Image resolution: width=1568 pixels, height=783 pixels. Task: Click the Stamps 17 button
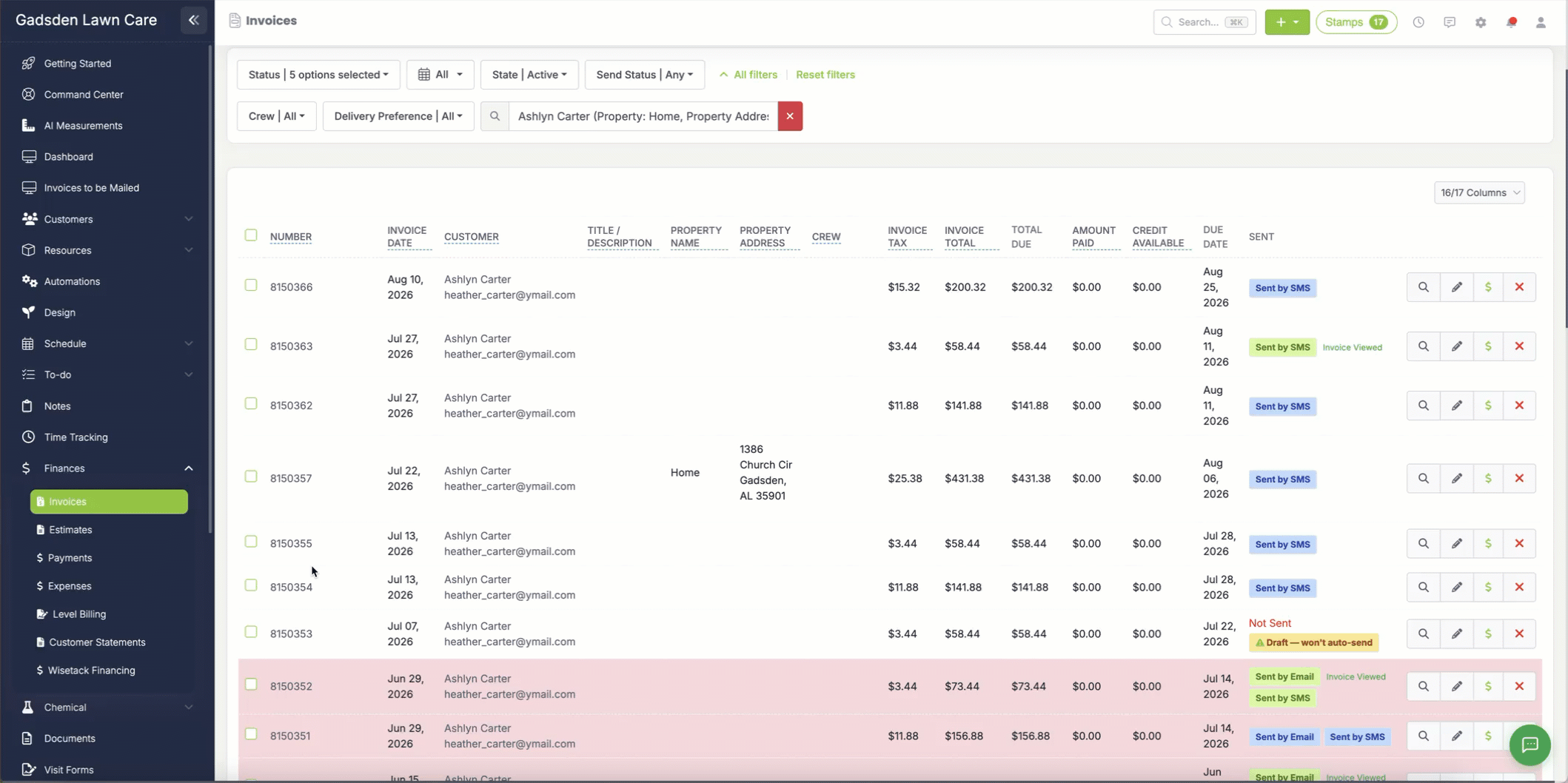point(1356,22)
